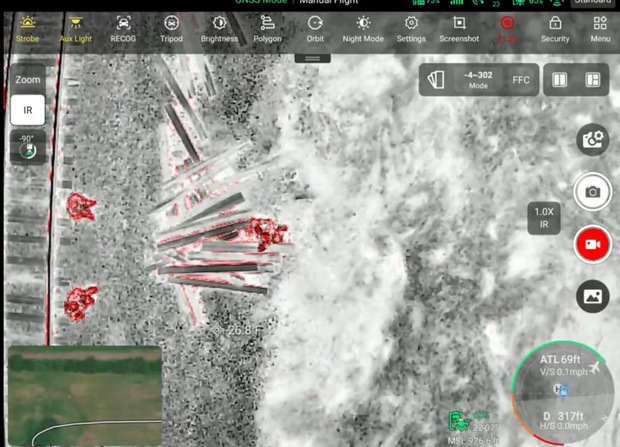Tap the D 317ft distance readout
Screen dimensions: 620x447
point(563,416)
